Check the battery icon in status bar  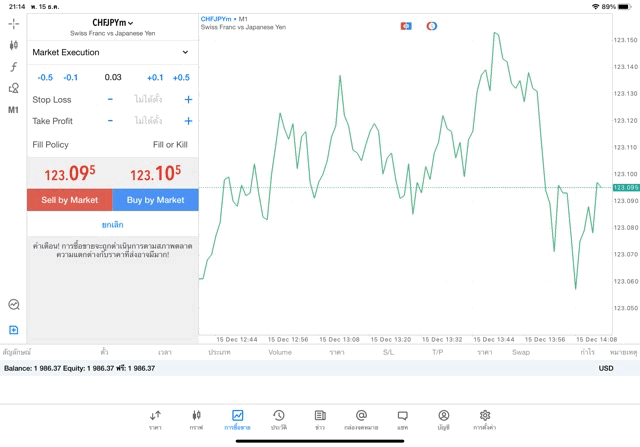click(625, 7)
